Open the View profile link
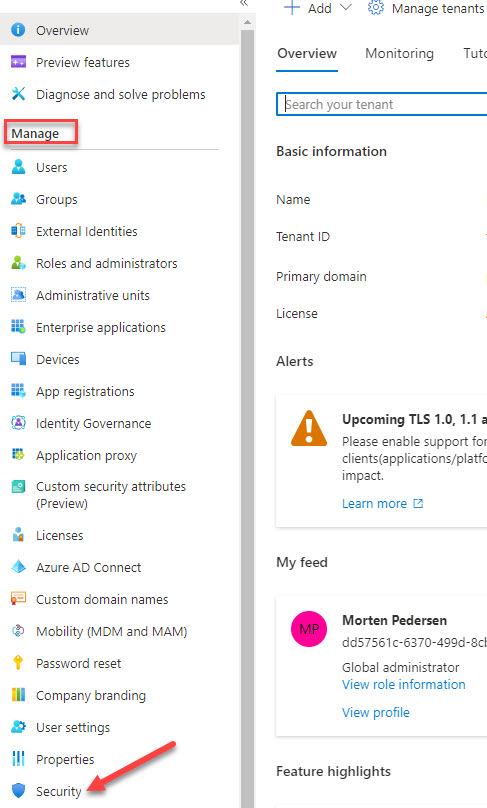This screenshot has height=808, width=487. (376, 712)
